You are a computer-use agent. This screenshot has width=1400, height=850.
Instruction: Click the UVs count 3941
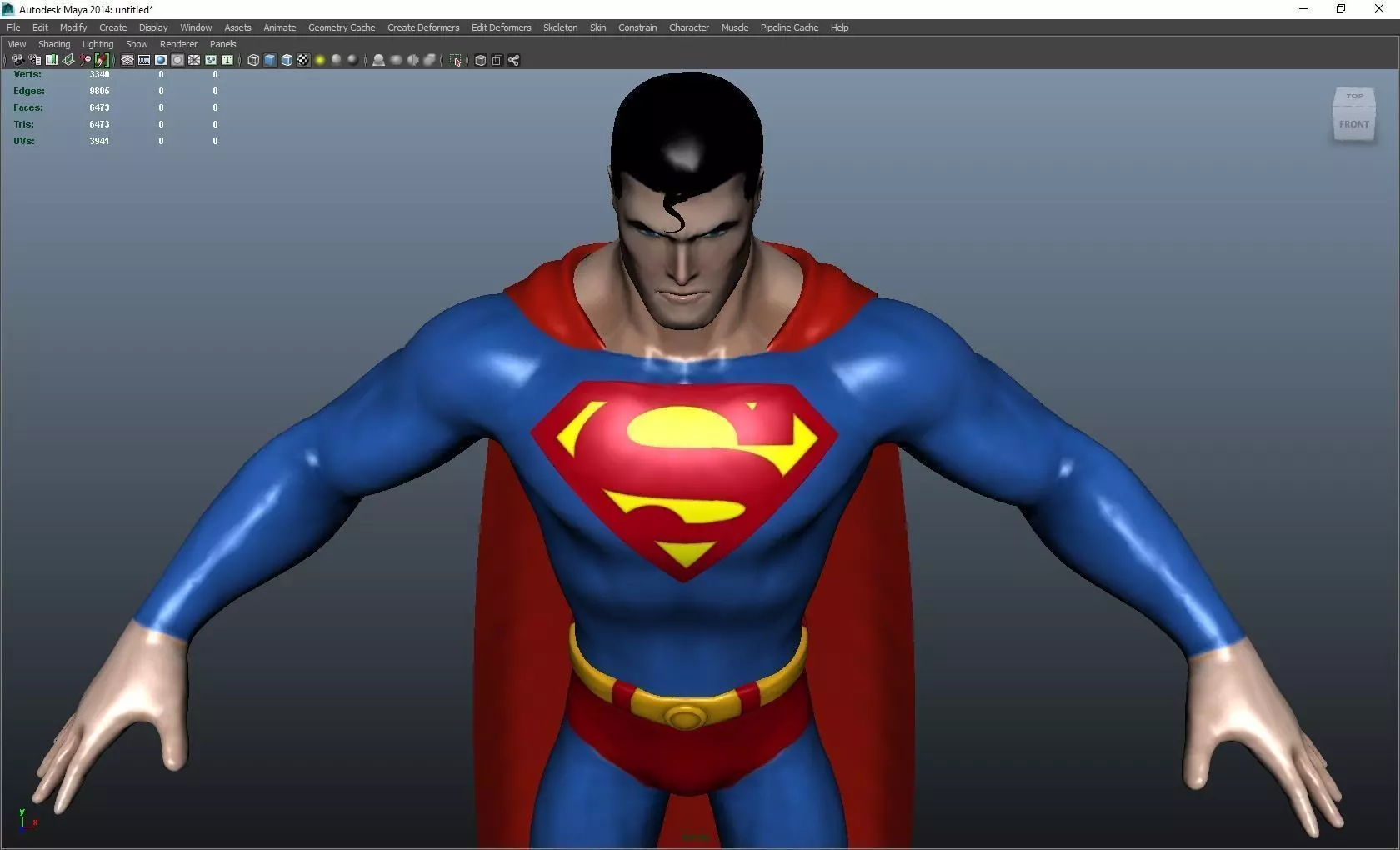[x=99, y=141]
